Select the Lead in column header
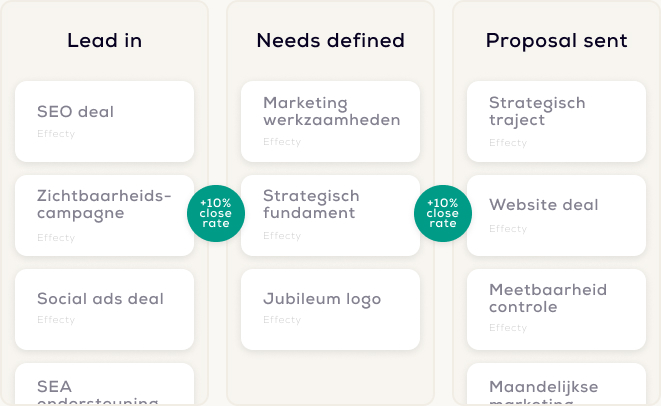Viewport: 661px width, 406px height. pos(104,41)
